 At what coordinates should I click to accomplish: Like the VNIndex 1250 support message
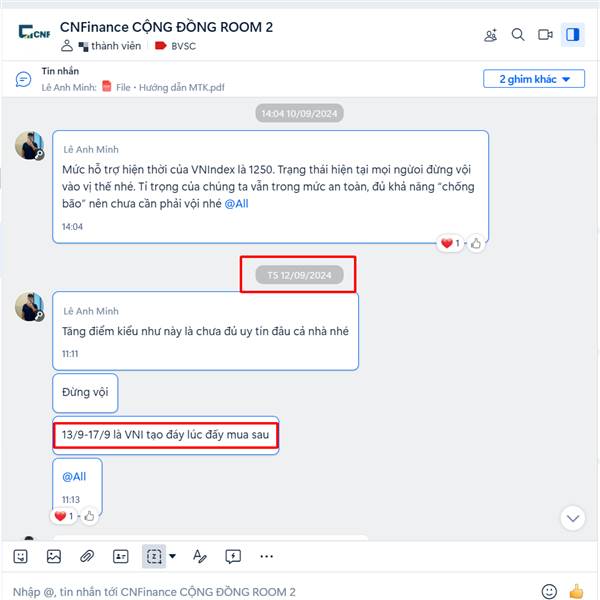(x=476, y=243)
